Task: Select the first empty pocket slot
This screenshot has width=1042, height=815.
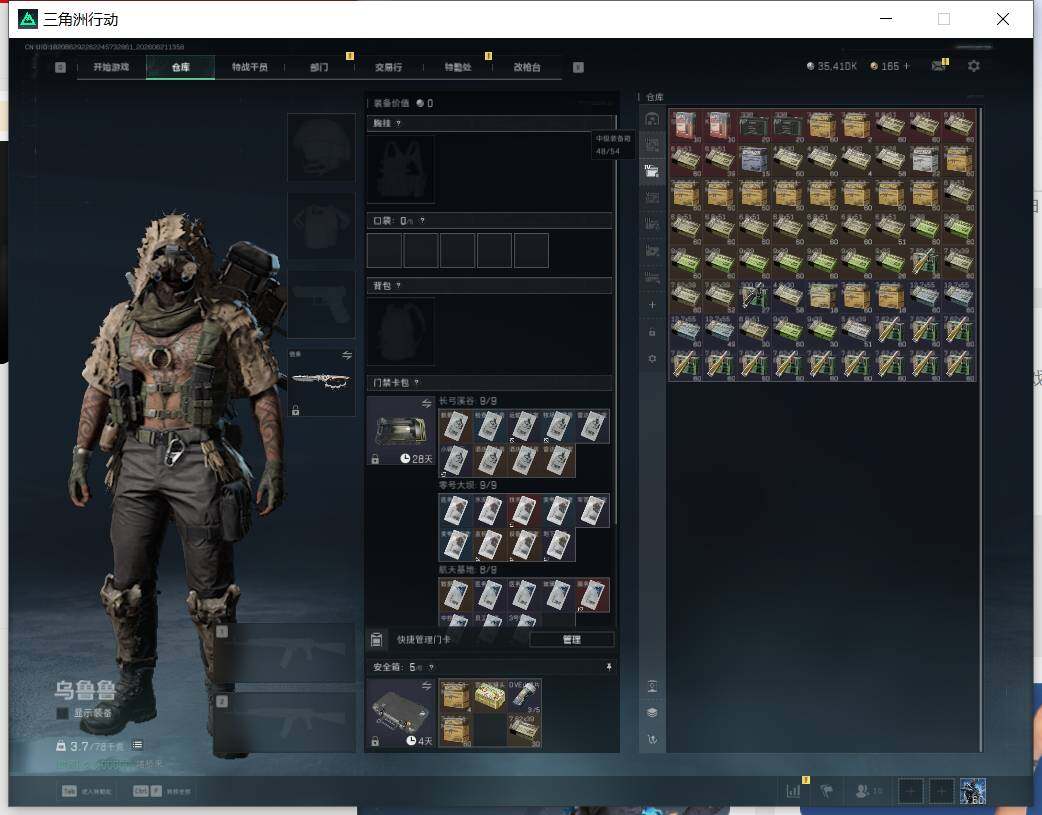Action: point(384,251)
